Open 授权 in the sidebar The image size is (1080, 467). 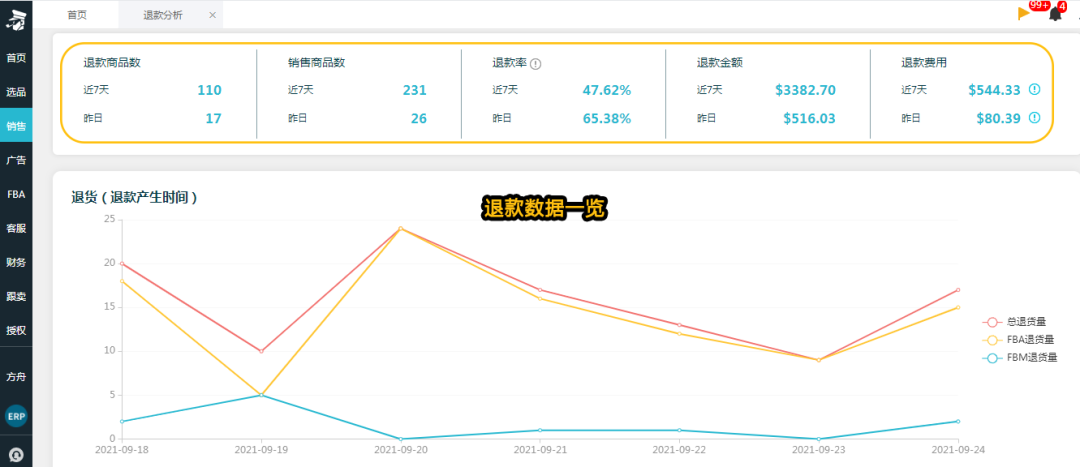click(x=16, y=330)
